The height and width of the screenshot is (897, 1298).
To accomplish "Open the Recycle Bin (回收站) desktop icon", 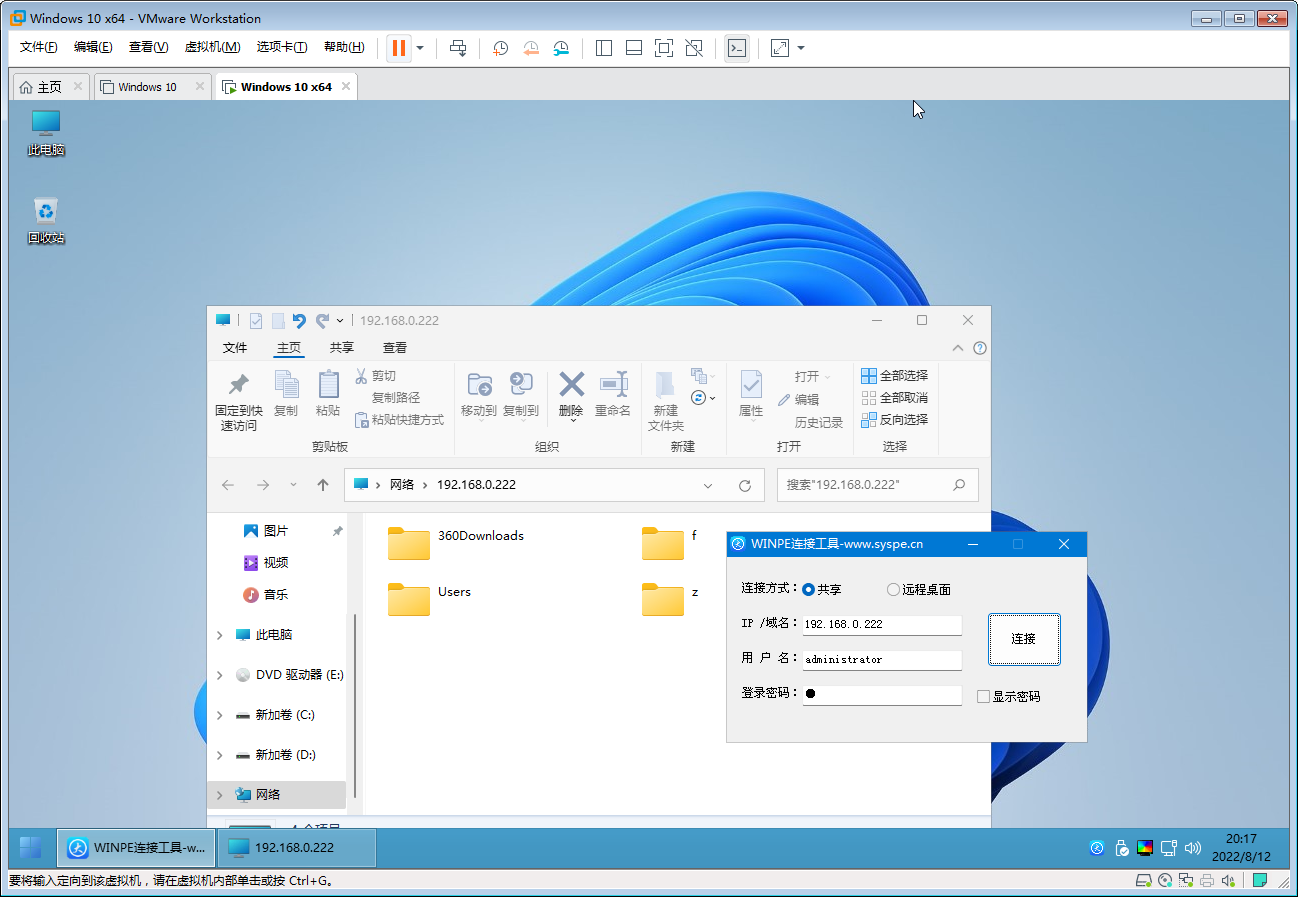I will (x=46, y=221).
